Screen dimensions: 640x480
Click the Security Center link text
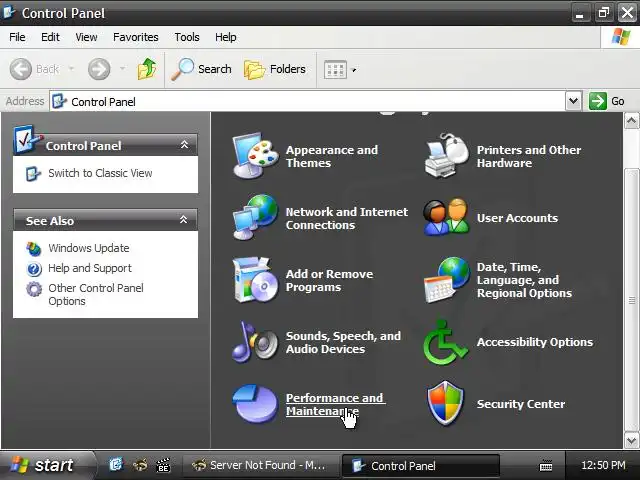tap(521, 404)
